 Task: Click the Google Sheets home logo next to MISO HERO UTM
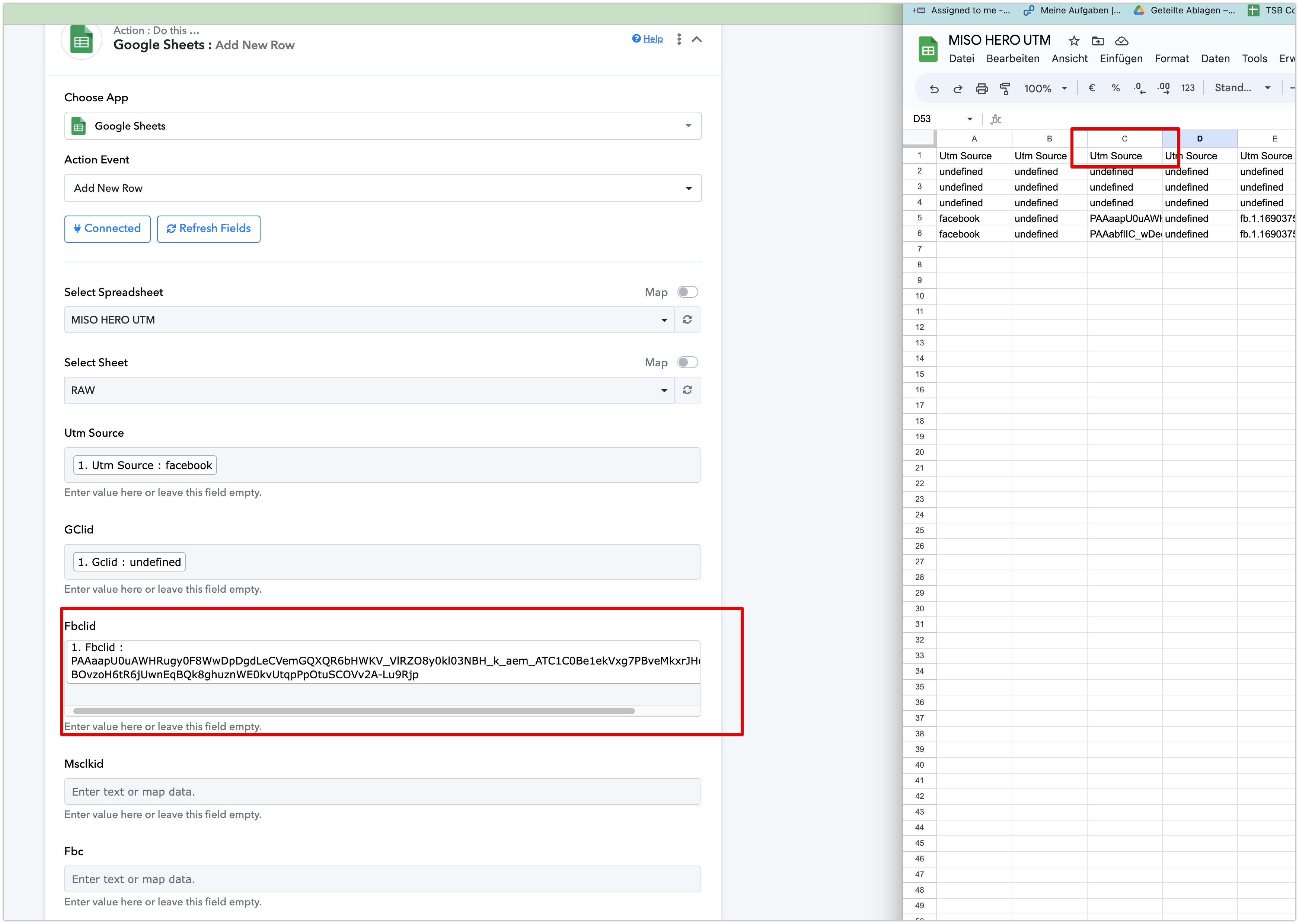tap(928, 50)
